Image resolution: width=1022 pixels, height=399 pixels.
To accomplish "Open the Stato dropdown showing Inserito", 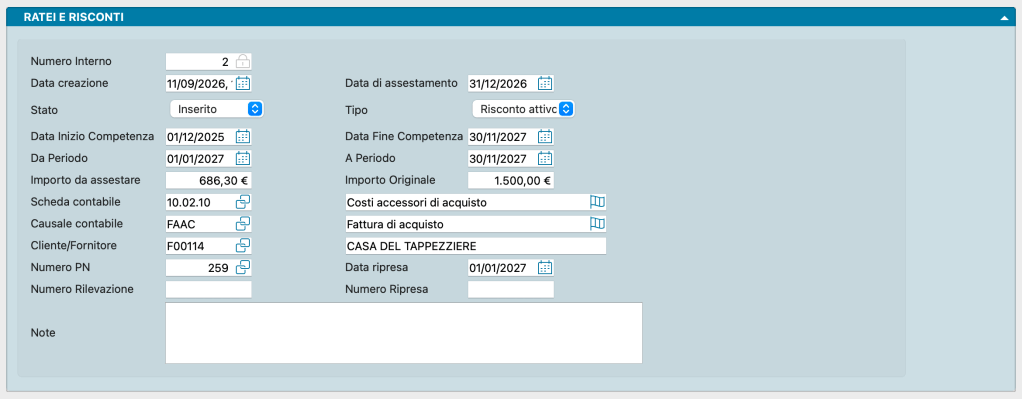I will [x=217, y=109].
